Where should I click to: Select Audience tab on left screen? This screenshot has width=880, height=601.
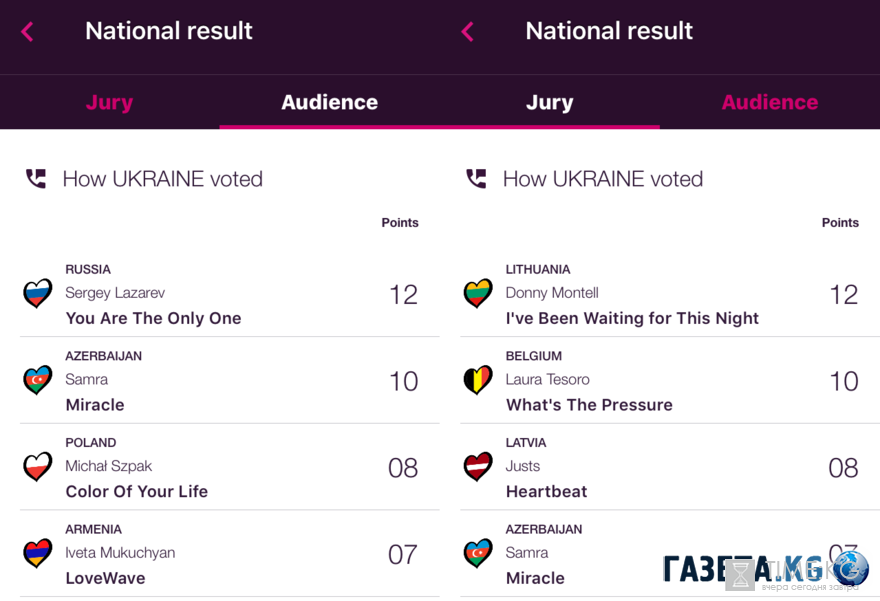pyautogui.click(x=329, y=102)
